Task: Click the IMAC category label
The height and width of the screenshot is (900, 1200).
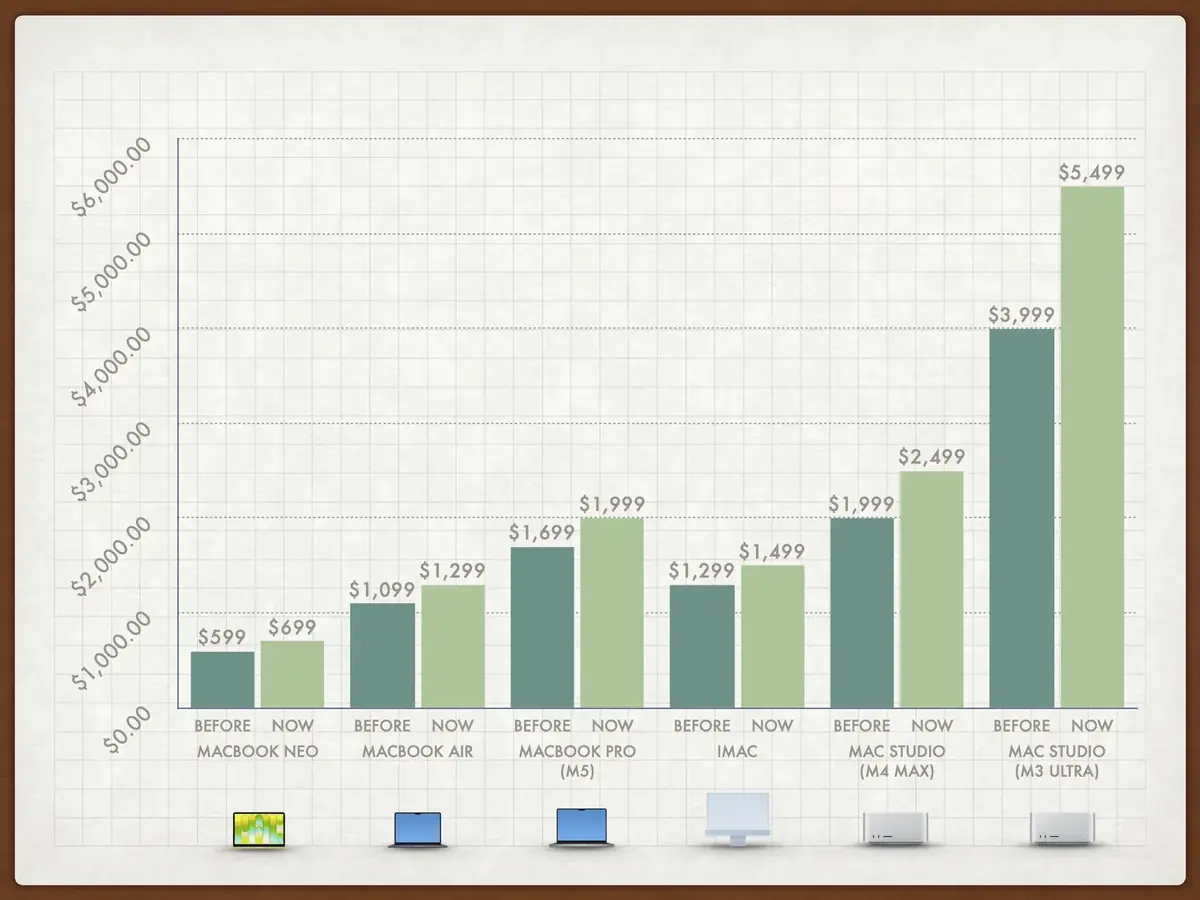Action: [x=737, y=751]
